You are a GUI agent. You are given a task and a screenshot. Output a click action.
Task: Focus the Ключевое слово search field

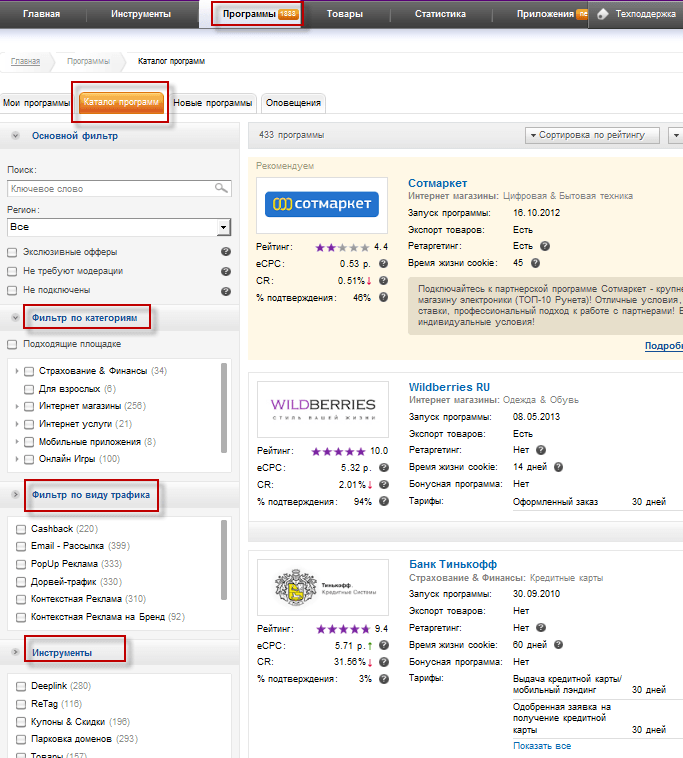point(119,189)
